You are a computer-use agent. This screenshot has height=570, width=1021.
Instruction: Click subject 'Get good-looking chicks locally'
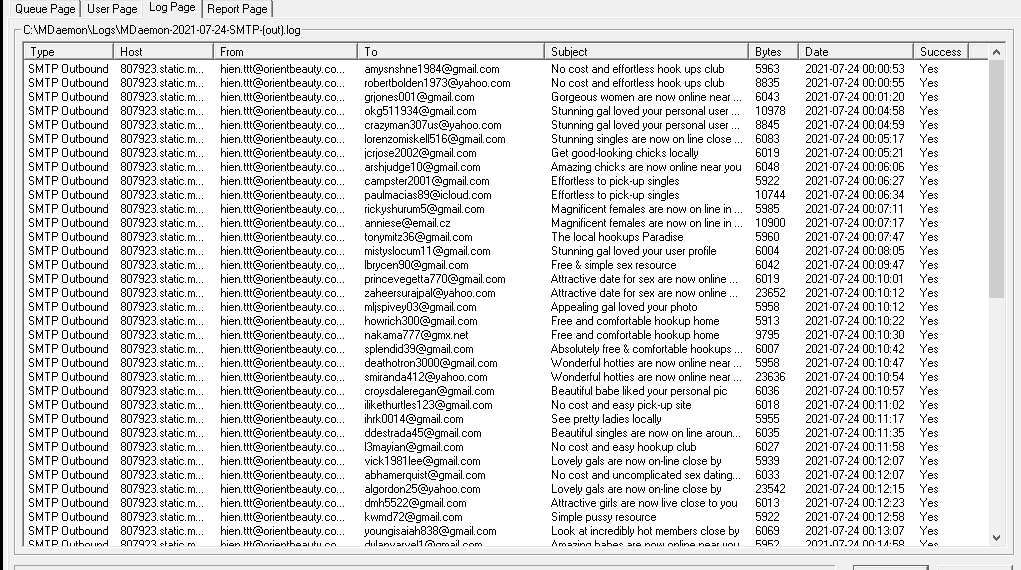(624, 153)
